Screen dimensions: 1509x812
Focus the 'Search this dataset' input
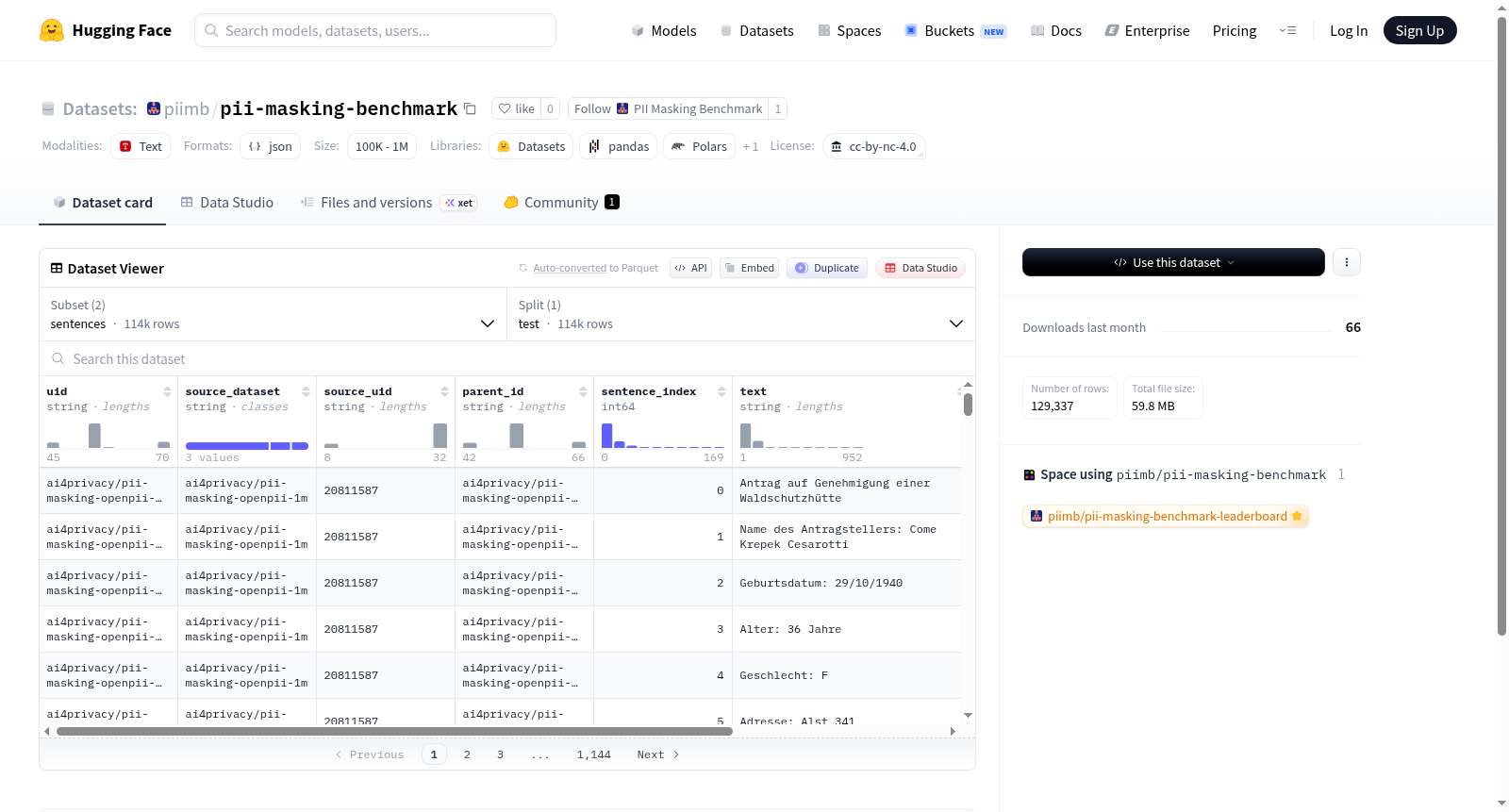[507, 358]
